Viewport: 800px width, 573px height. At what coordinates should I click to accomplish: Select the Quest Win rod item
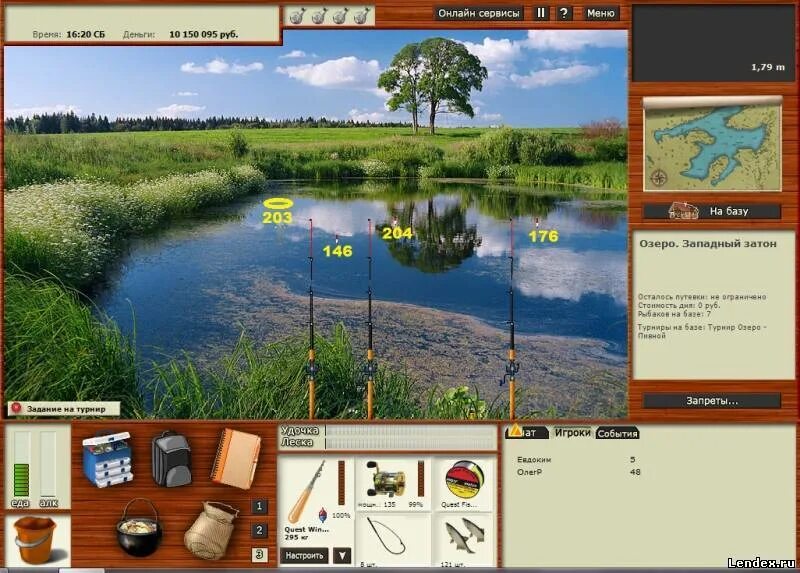click(x=309, y=491)
